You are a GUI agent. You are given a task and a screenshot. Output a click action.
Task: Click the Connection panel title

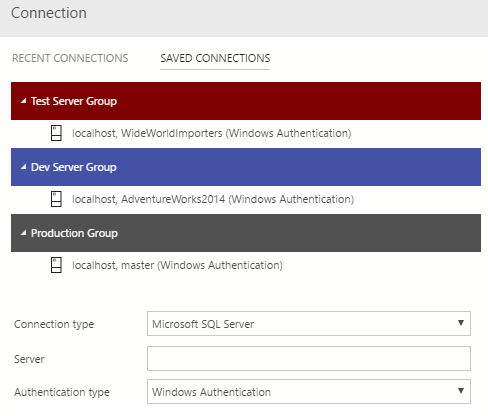pos(49,13)
